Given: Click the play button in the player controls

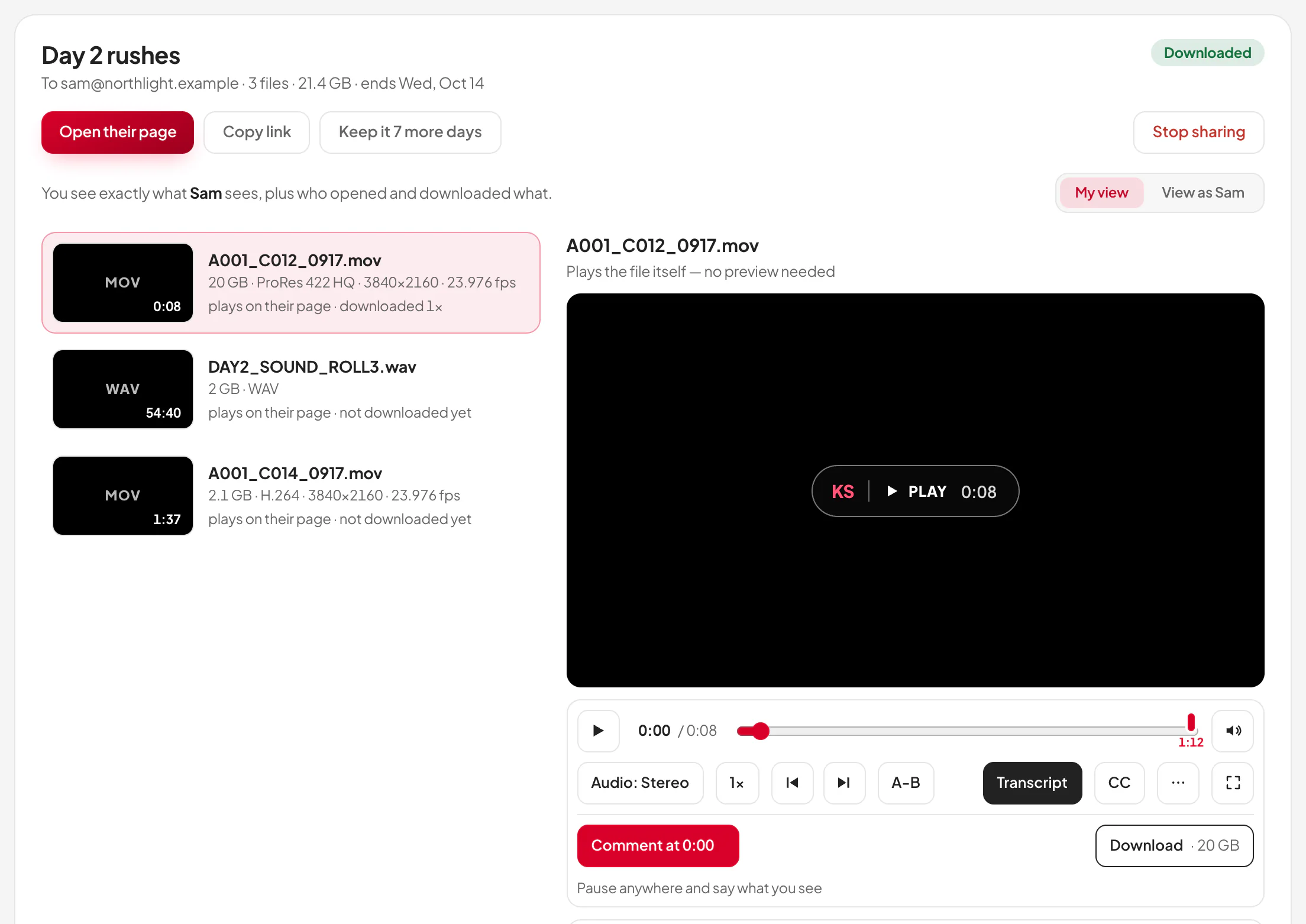Looking at the screenshot, I should [x=598, y=731].
